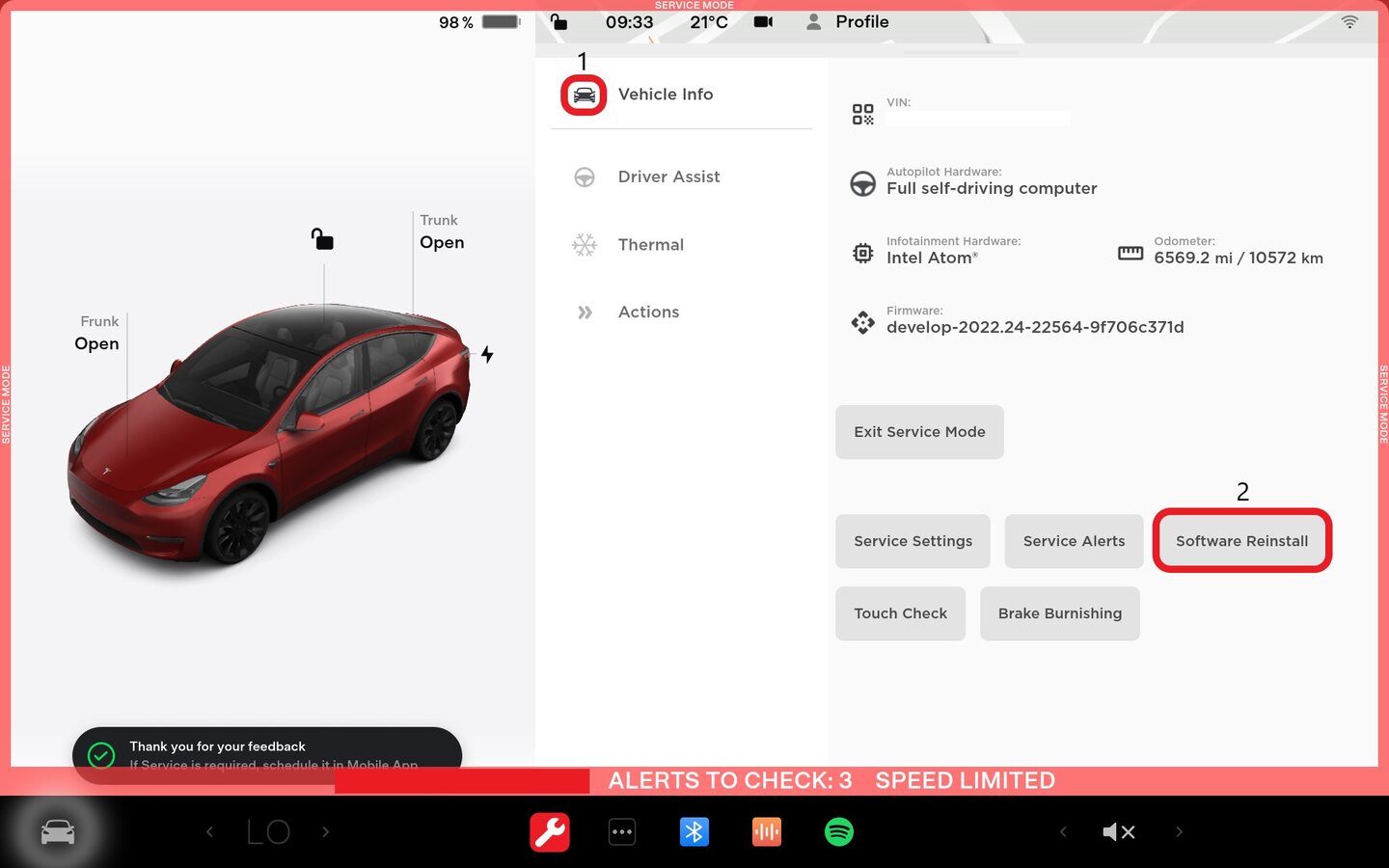
Task: Open the Bluetooth app in the dock
Action: coord(694,831)
